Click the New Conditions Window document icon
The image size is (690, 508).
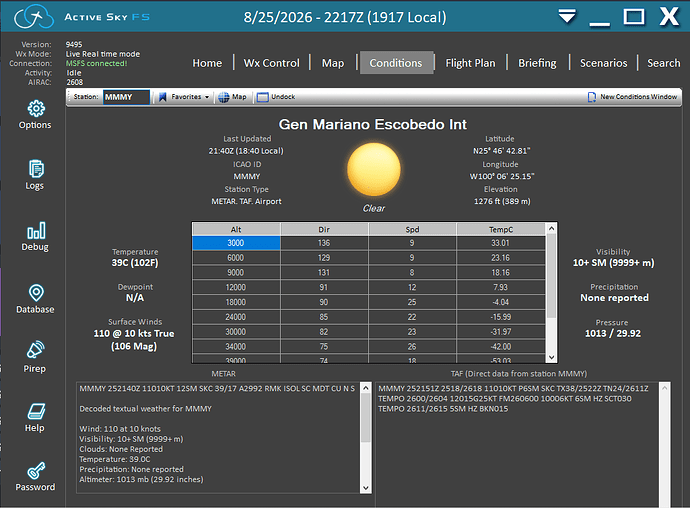[x=592, y=97]
